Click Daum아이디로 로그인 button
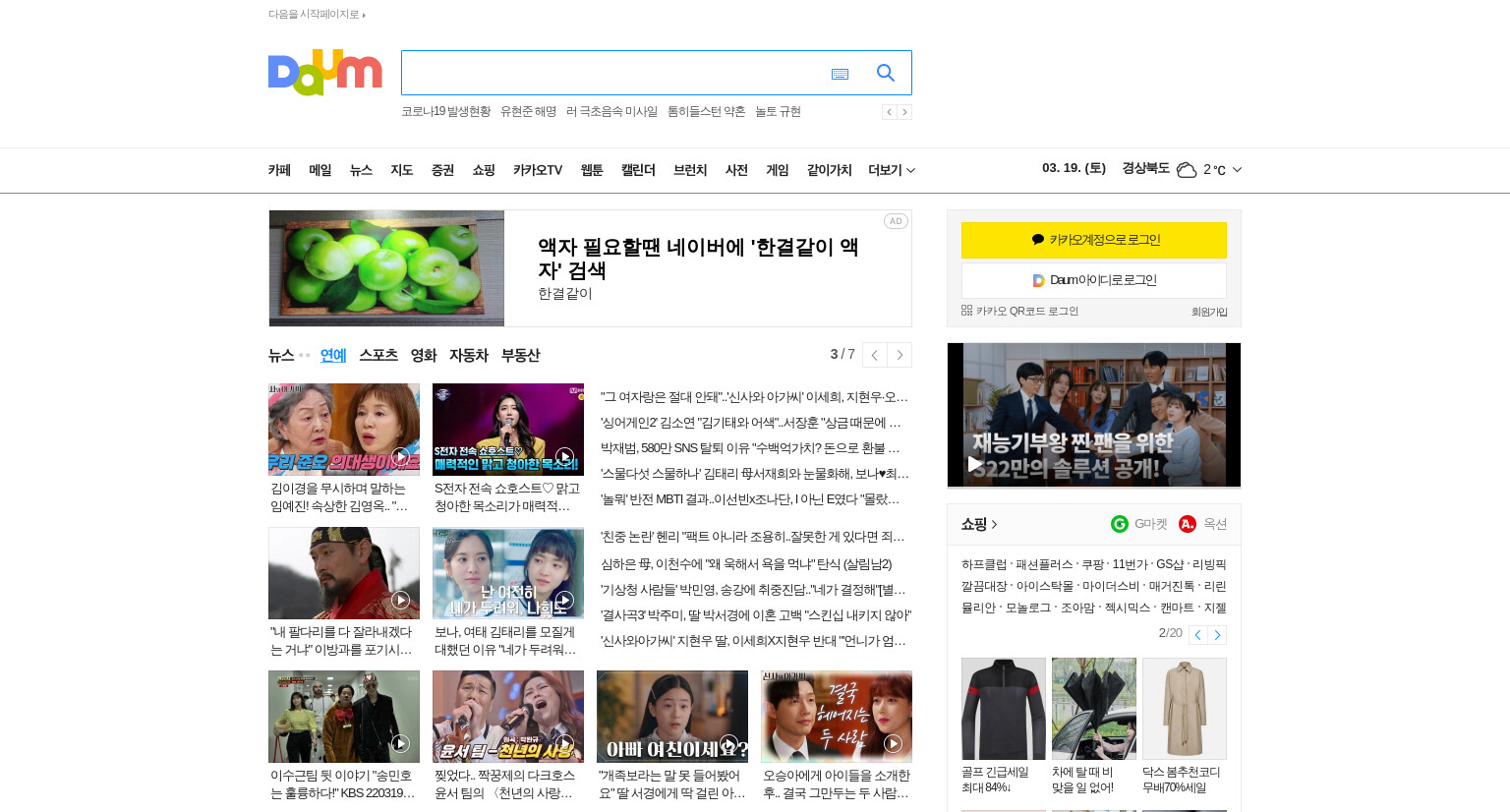 pos(1094,280)
